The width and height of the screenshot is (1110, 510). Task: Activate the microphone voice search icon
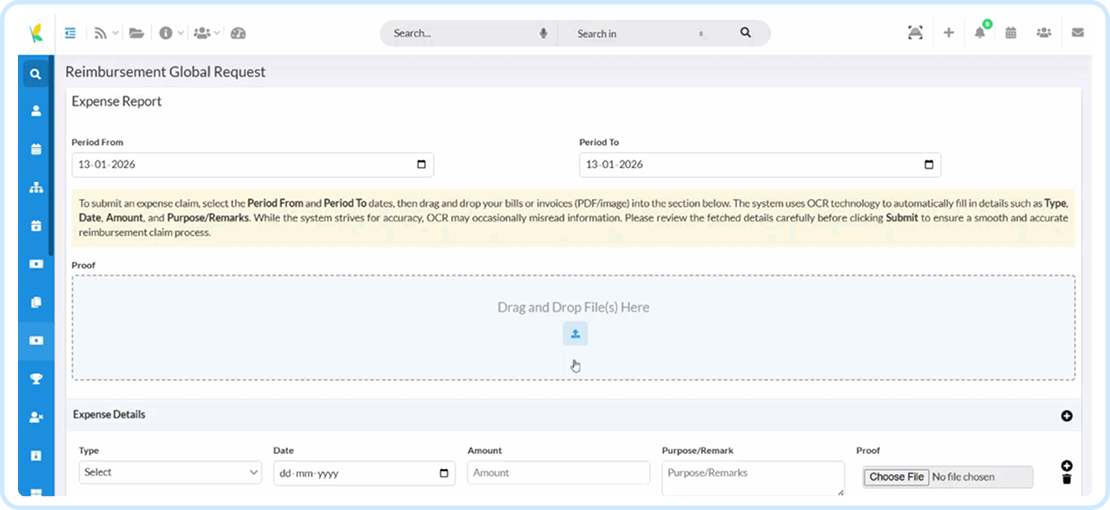tap(544, 33)
